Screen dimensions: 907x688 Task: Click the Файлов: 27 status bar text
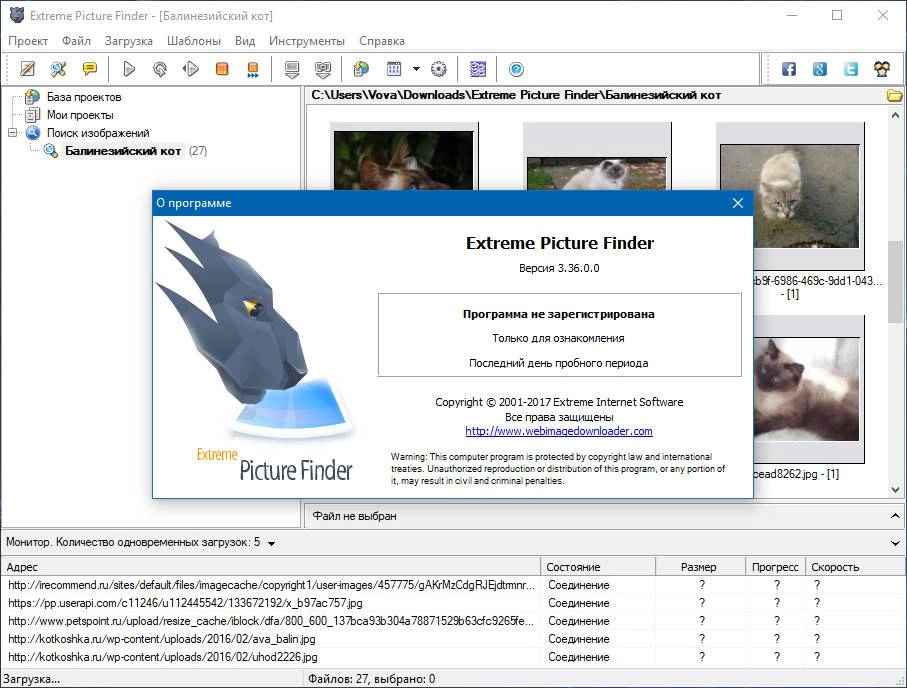point(371,679)
